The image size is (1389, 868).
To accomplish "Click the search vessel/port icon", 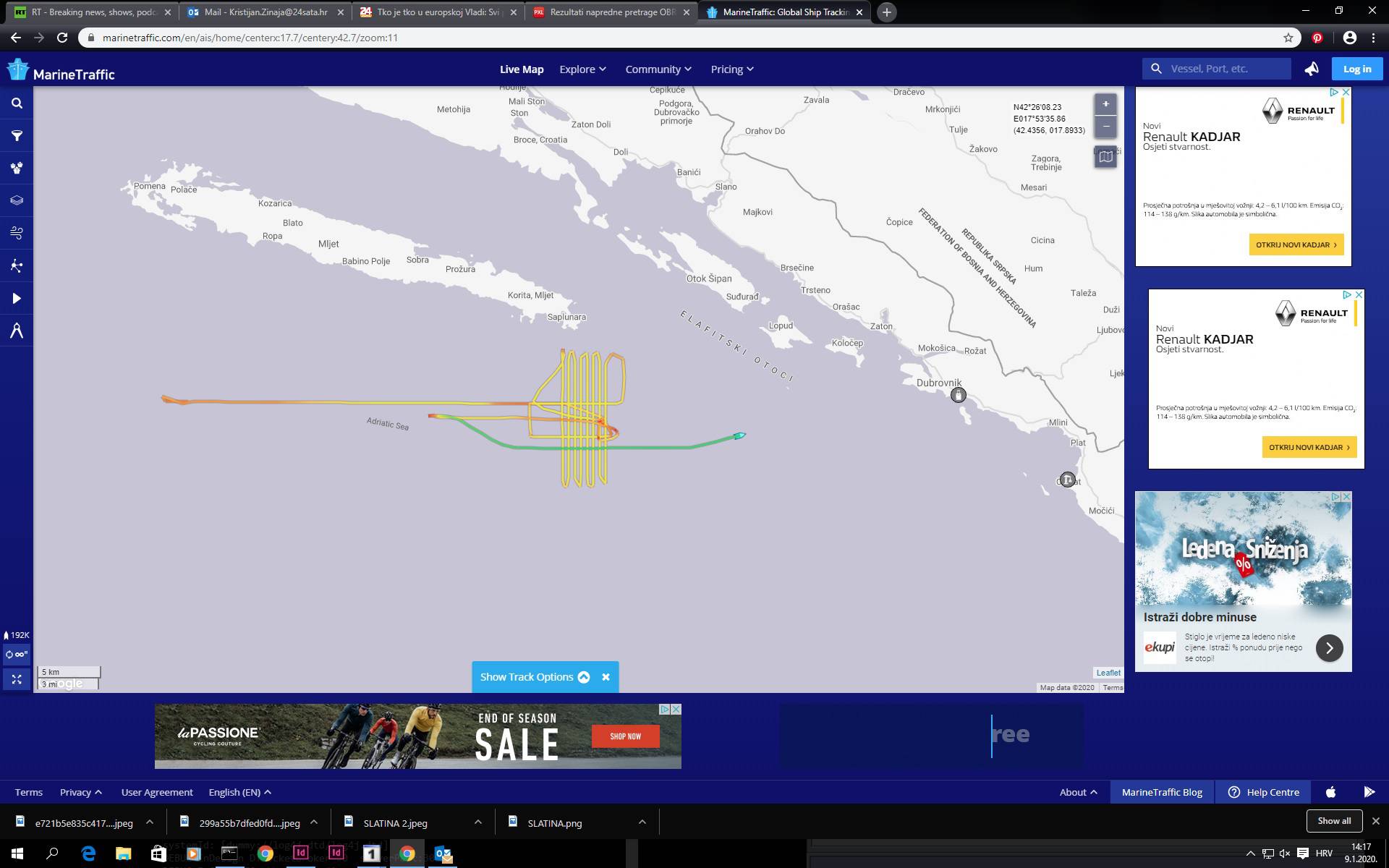I will click(x=1156, y=68).
